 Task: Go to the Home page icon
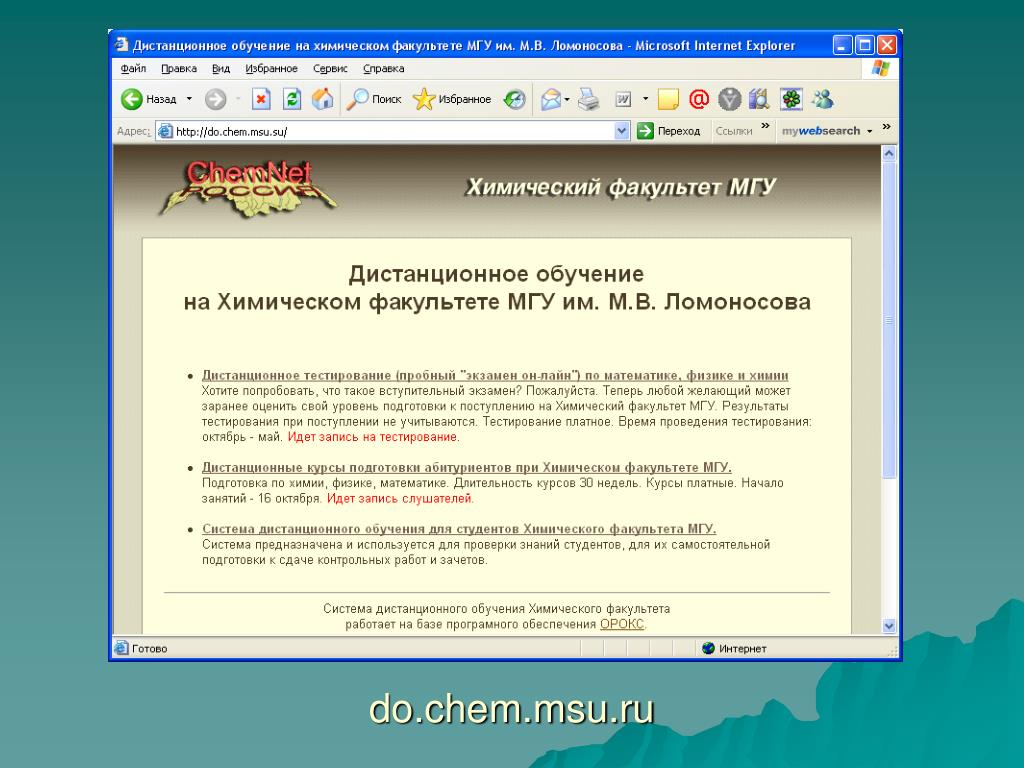click(323, 99)
